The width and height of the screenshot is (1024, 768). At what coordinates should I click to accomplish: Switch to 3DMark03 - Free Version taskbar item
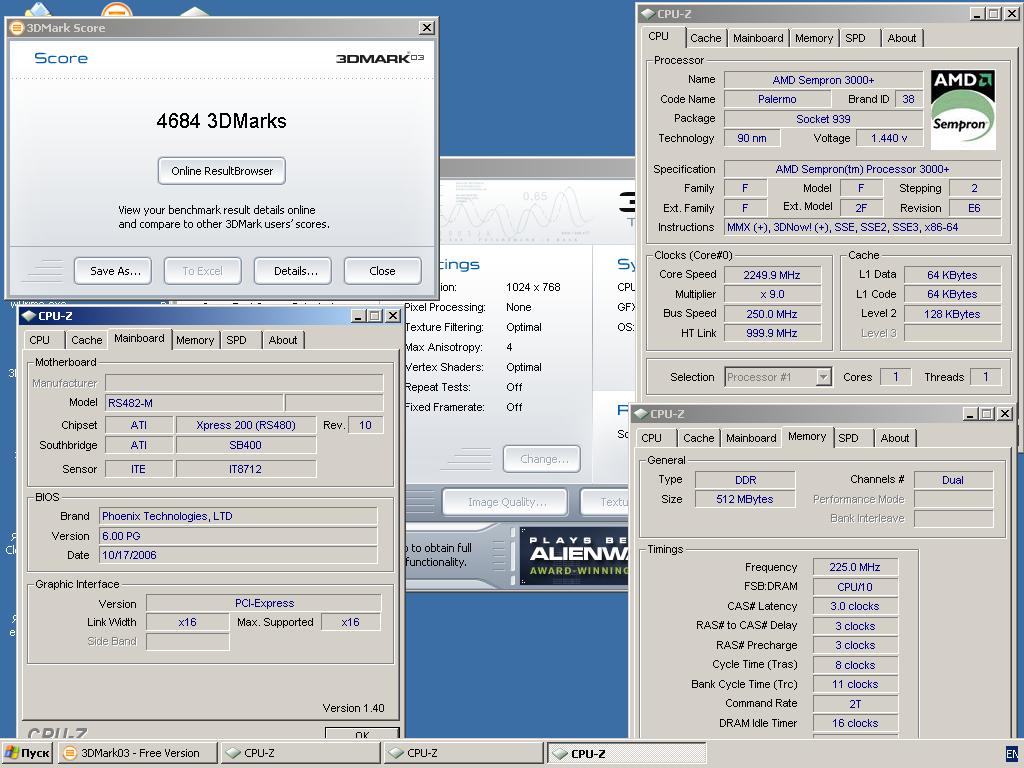tap(137, 753)
